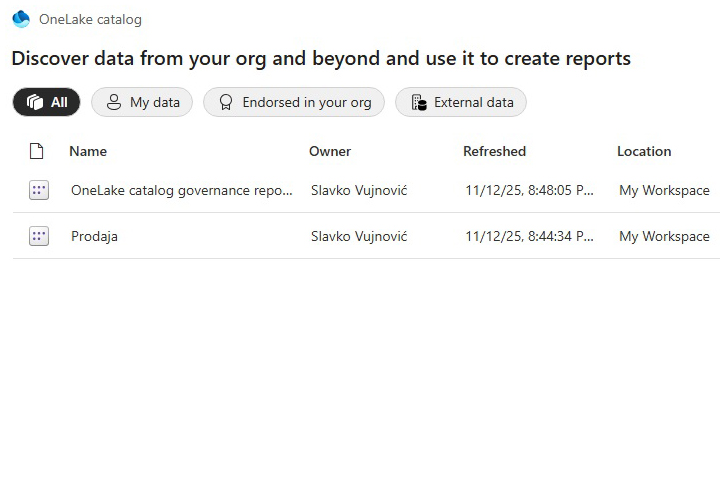
Task: Click My Workspace for governance report row
Action: point(664,190)
